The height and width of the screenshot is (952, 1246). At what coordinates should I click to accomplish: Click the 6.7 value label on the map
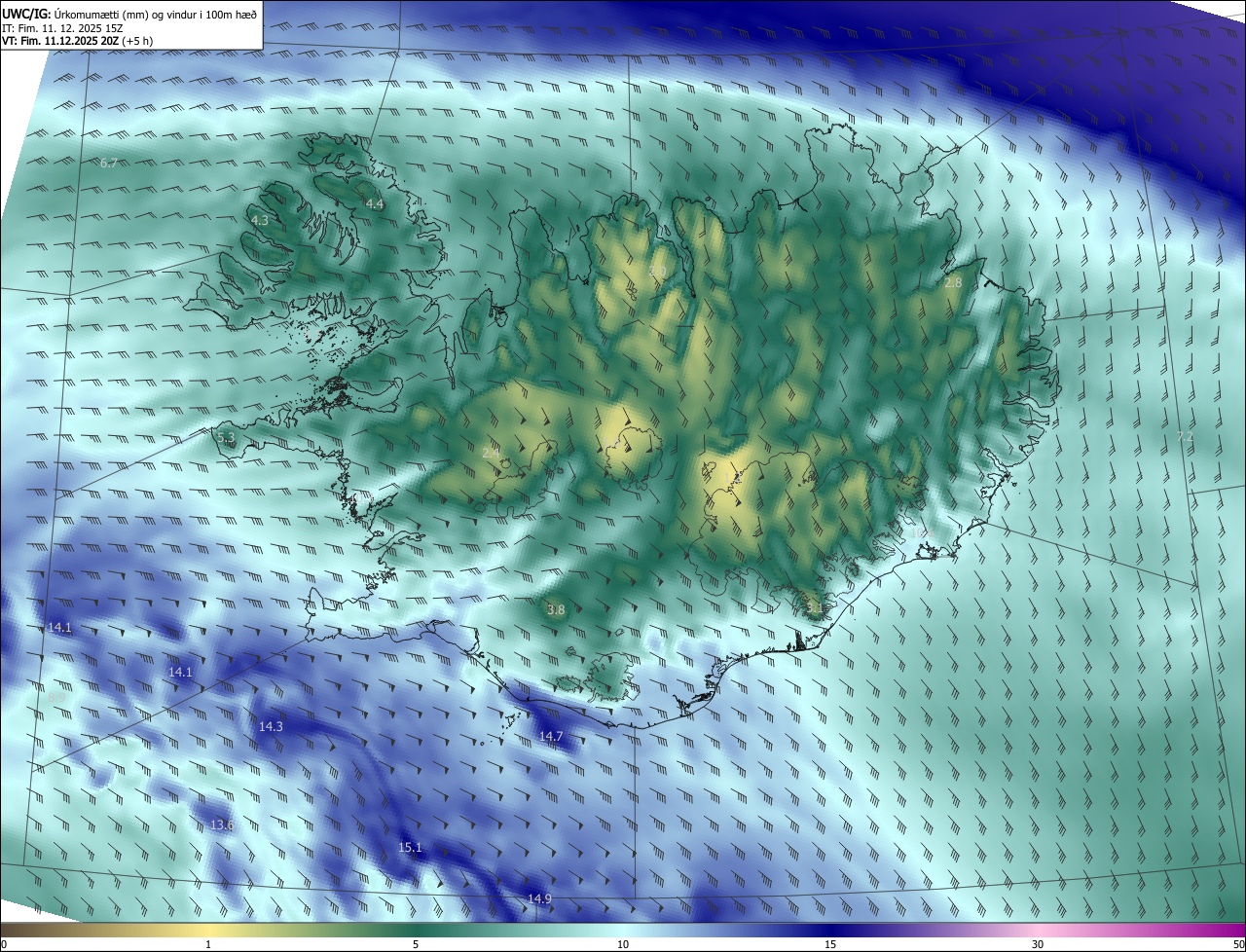click(x=109, y=163)
